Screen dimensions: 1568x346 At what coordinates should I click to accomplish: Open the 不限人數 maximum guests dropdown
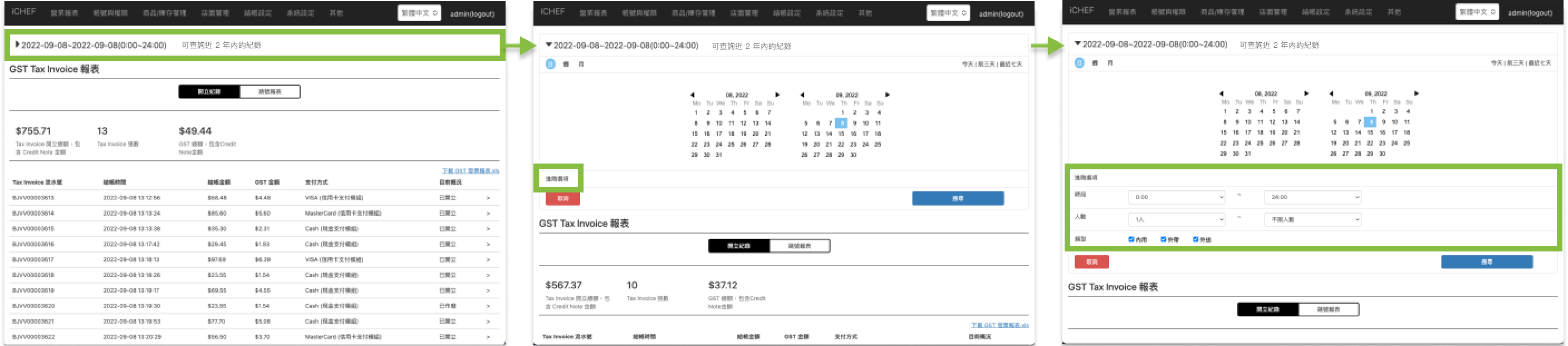1312,220
